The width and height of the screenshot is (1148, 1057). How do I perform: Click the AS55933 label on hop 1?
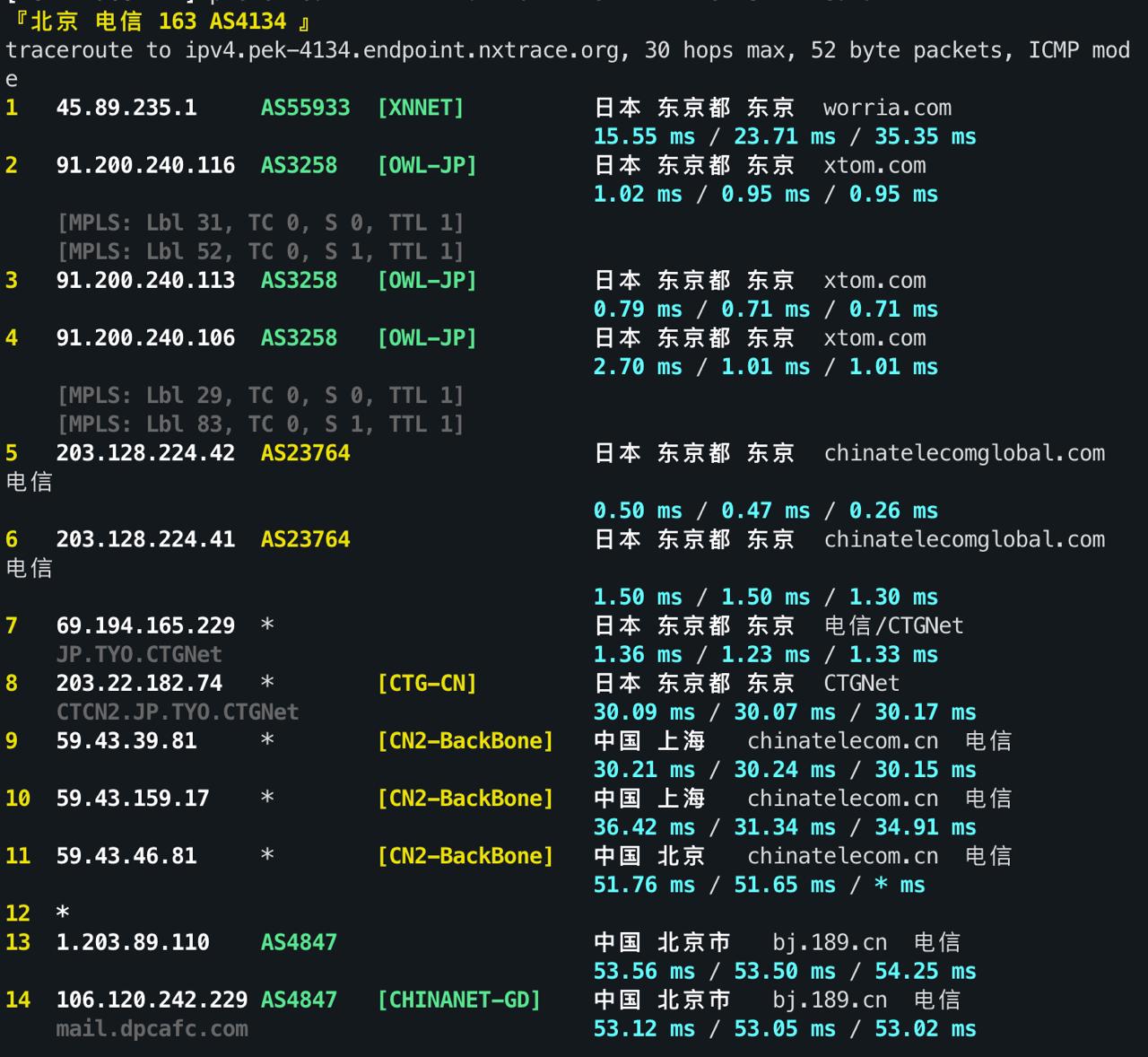pyautogui.click(x=305, y=108)
